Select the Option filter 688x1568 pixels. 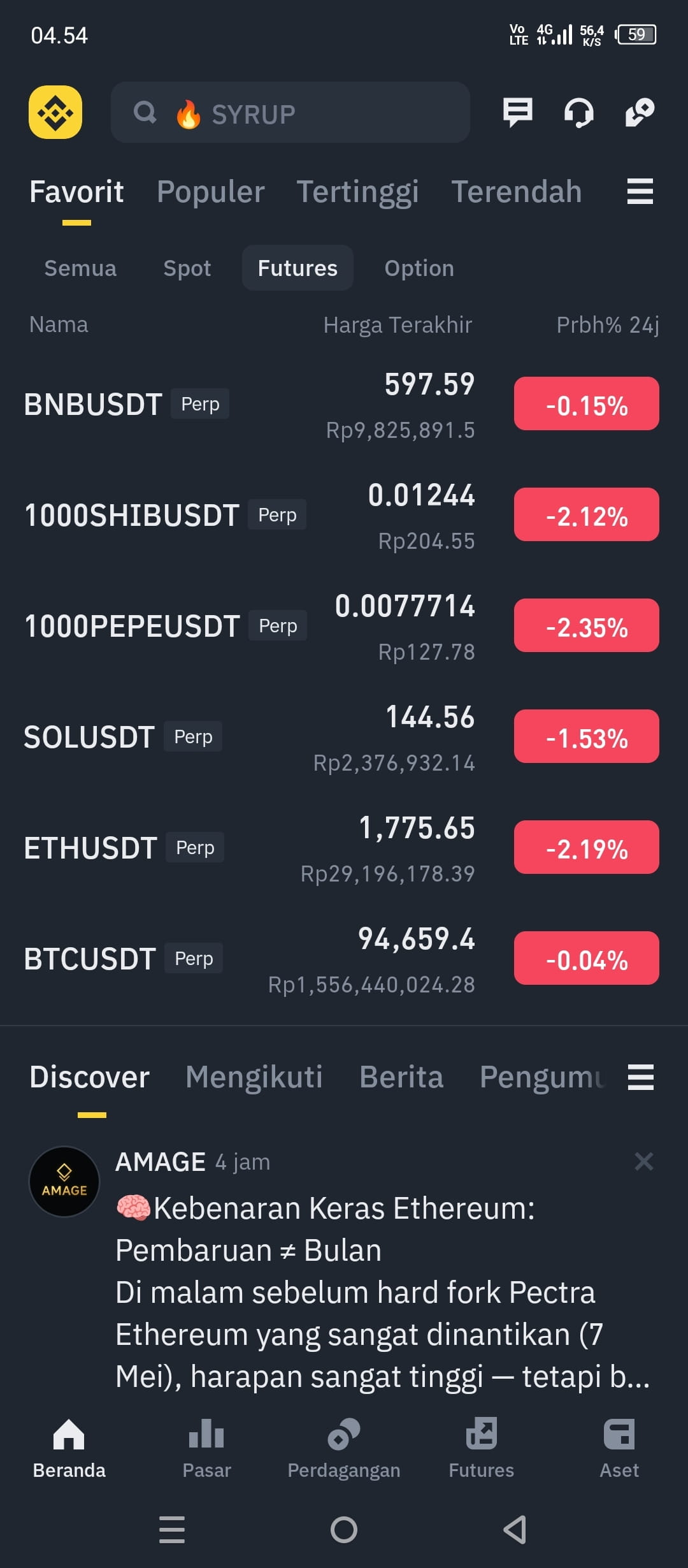coord(419,268)
